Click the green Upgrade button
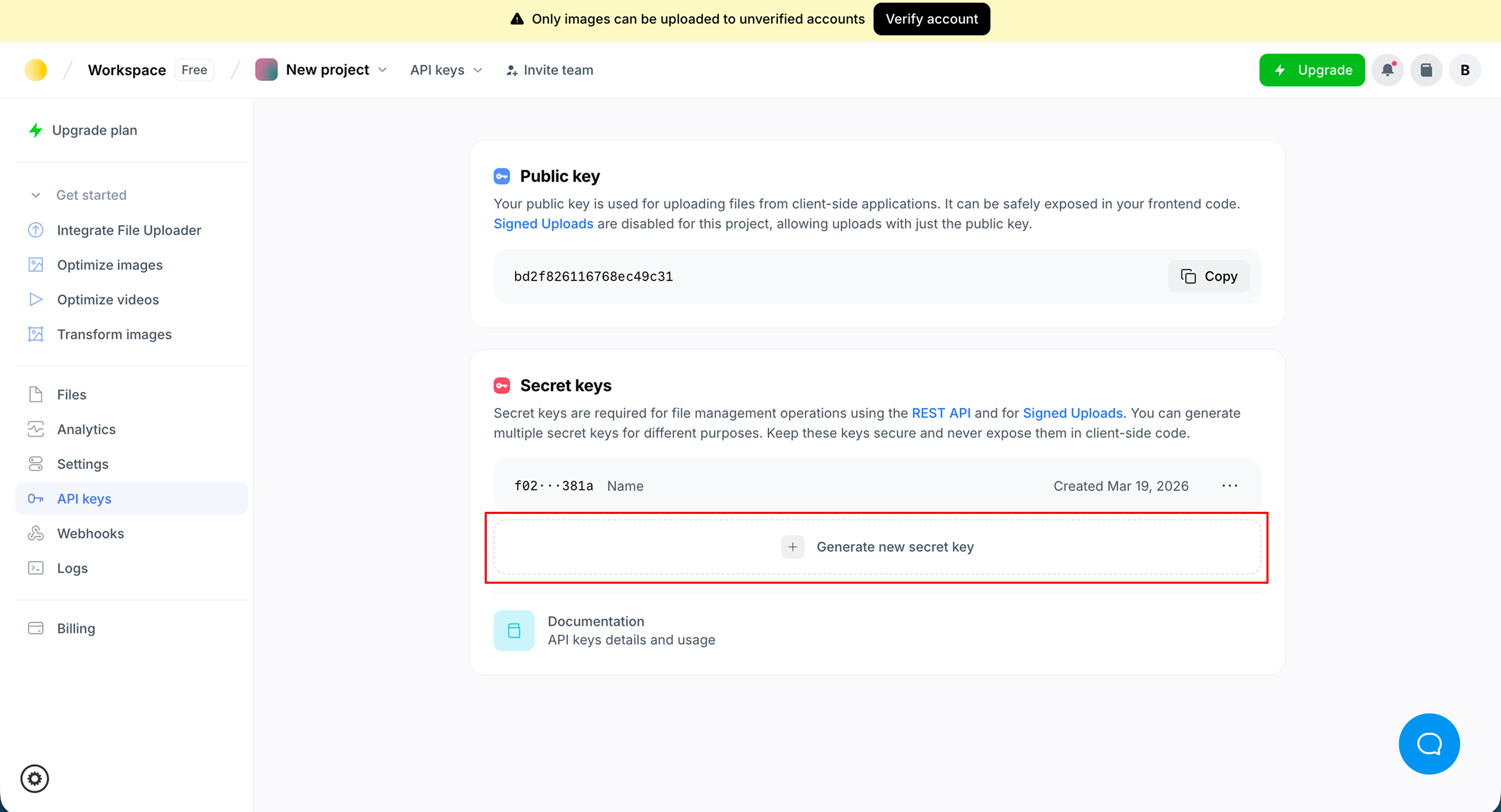Image resolution: width=1501 pixels, height=812 pixels. pyautogui.click(x=1312, y=70)
